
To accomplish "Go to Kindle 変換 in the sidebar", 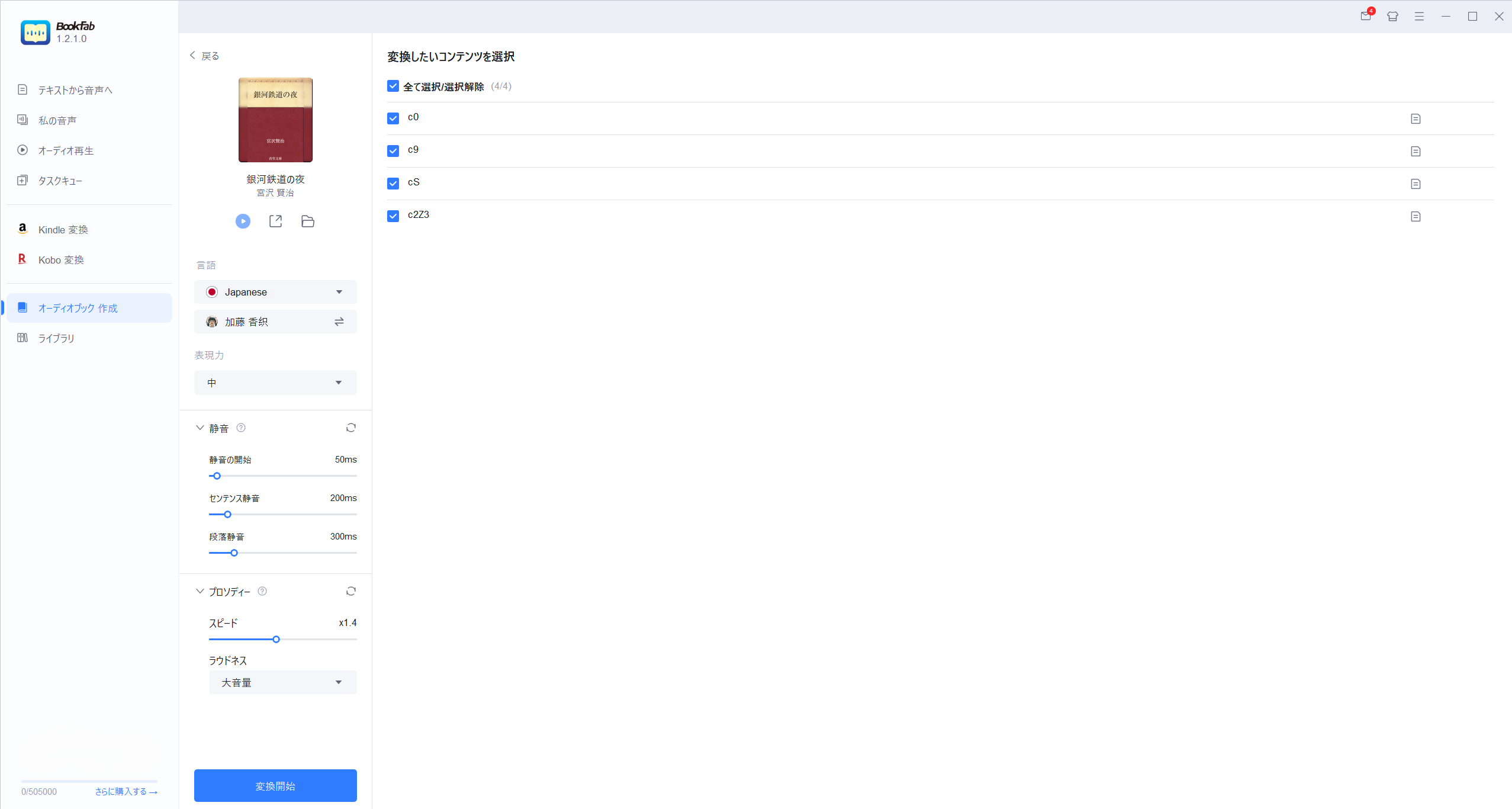I will click(63, 230).
